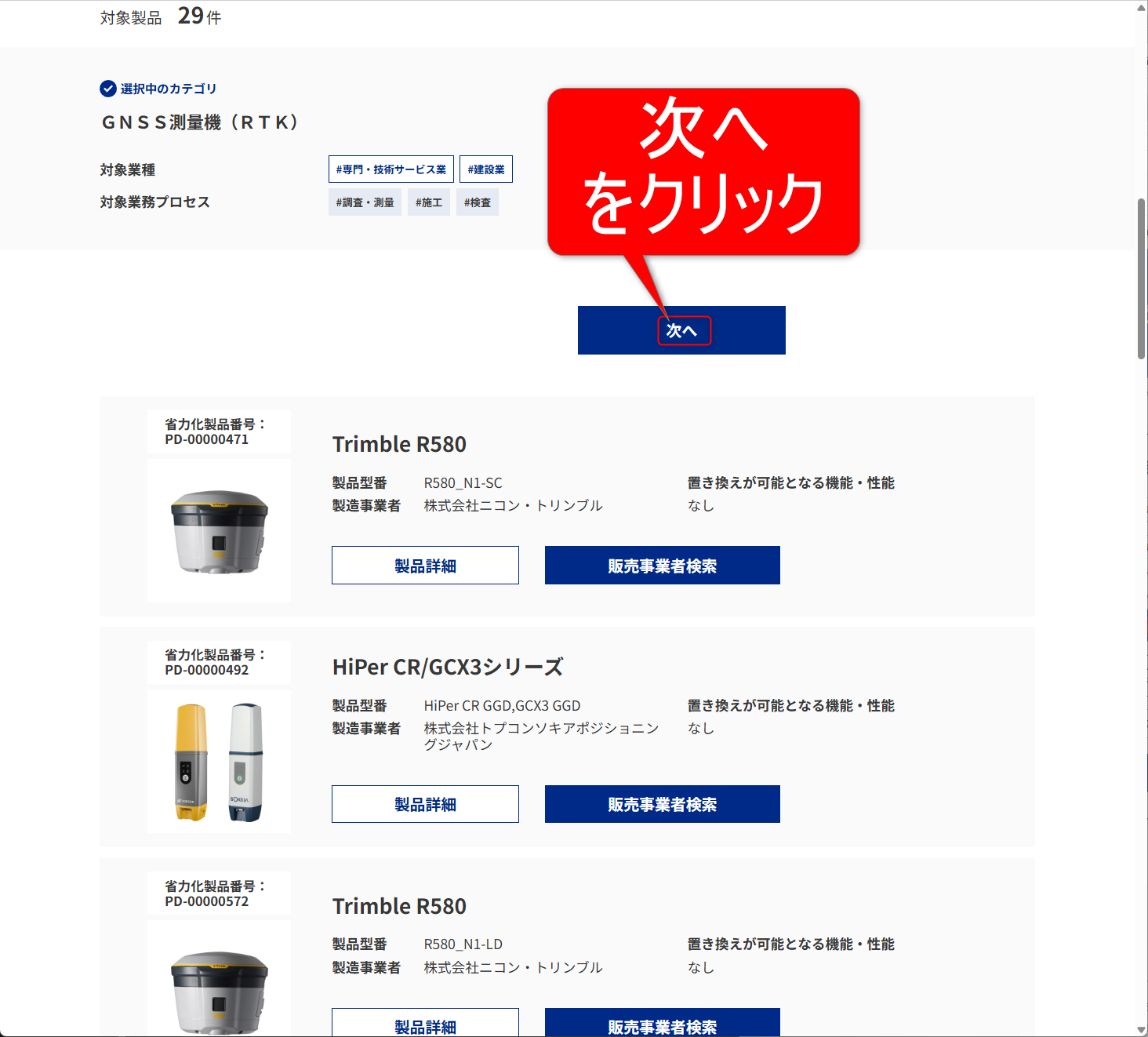Click the page's vertical scrollbar thumb
Viewport: 1148px width, 1037px height.
(1141, 278)
